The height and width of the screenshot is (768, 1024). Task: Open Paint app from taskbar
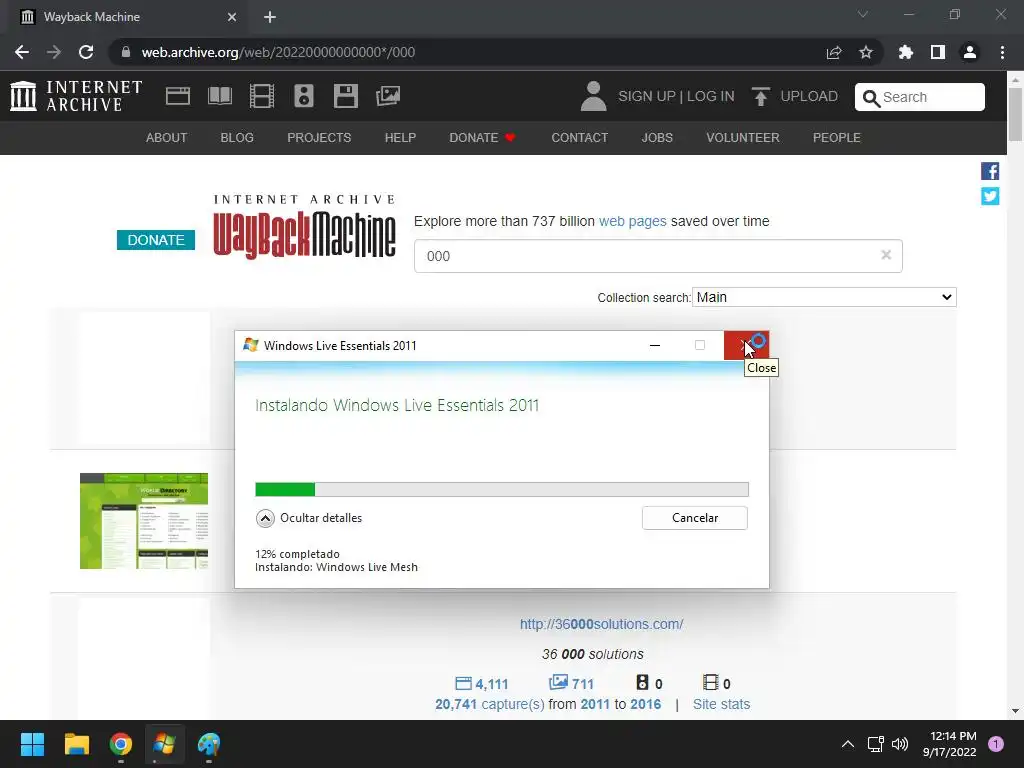209,744
